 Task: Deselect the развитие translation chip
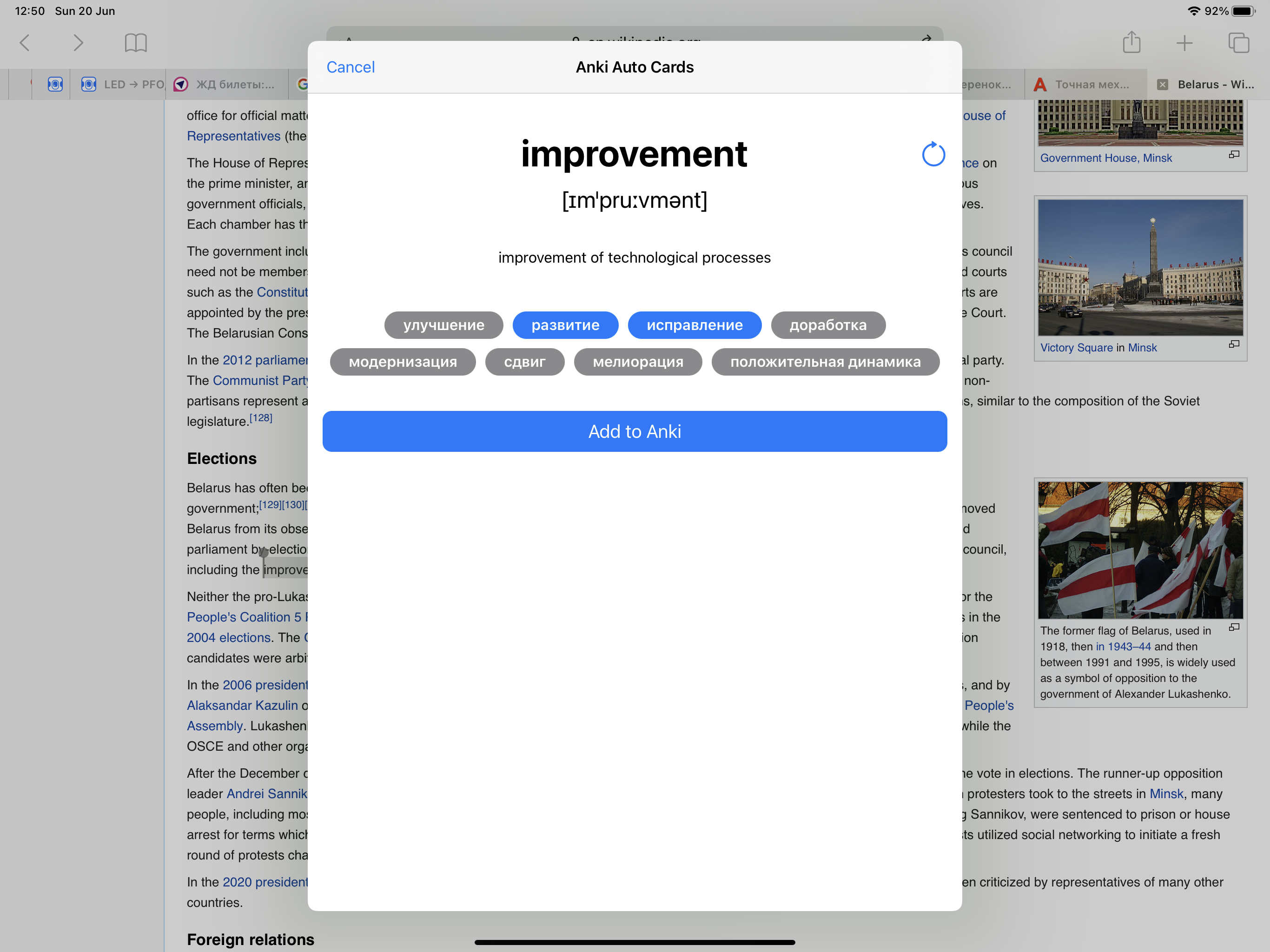pyautogui.click(x=565, y=325)
